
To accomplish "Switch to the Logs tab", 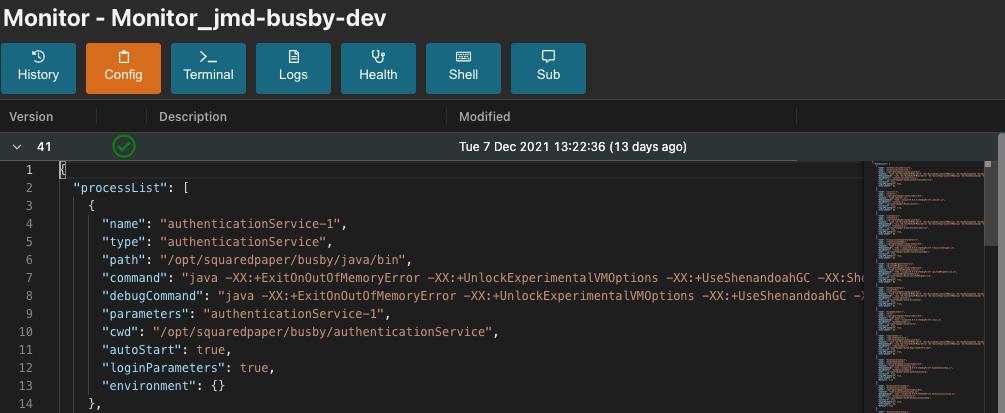I will pos(294,68).
